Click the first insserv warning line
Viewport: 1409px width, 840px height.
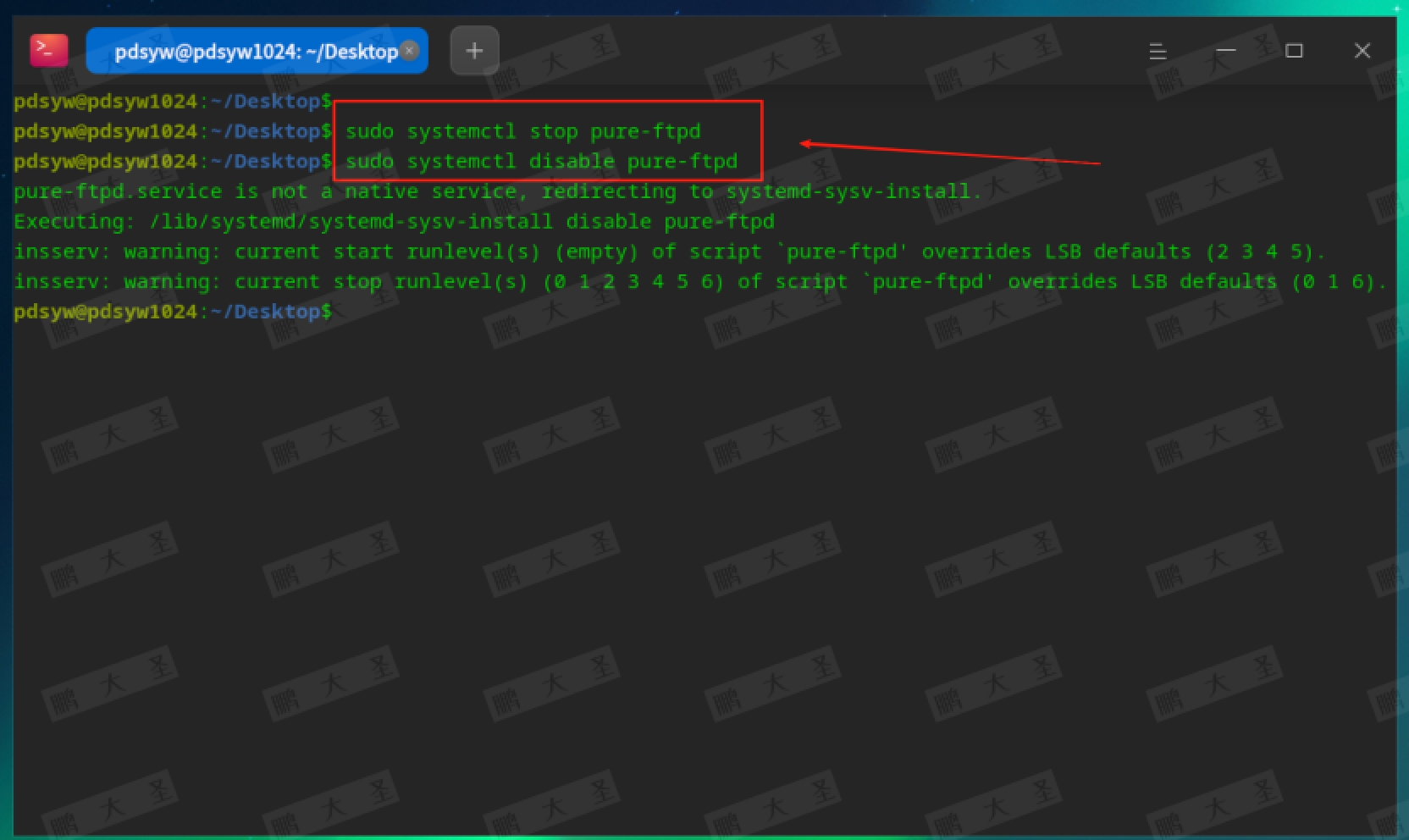tap(669, 251)
